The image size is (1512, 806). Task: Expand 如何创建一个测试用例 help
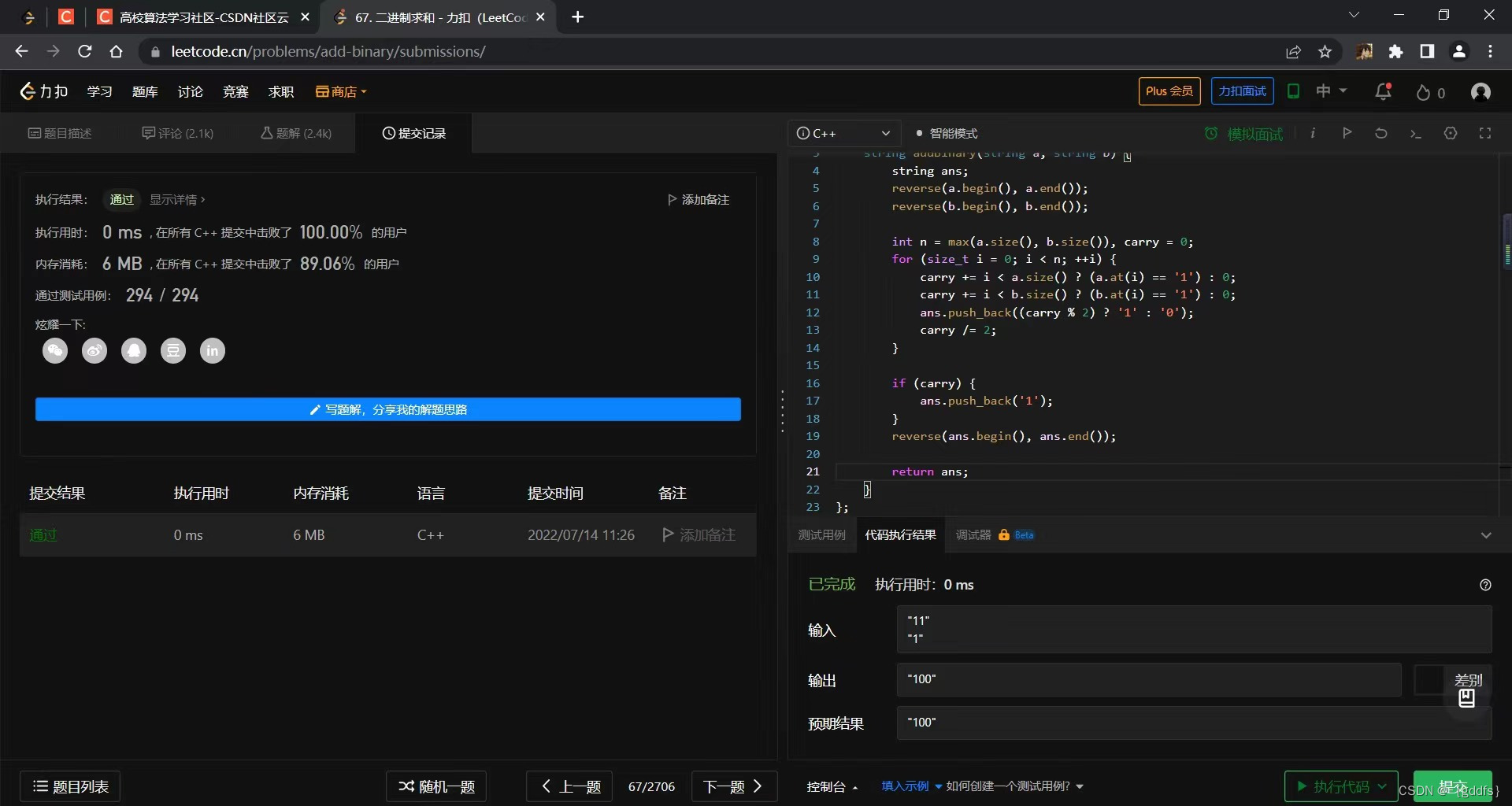(x=1014, y=786)
